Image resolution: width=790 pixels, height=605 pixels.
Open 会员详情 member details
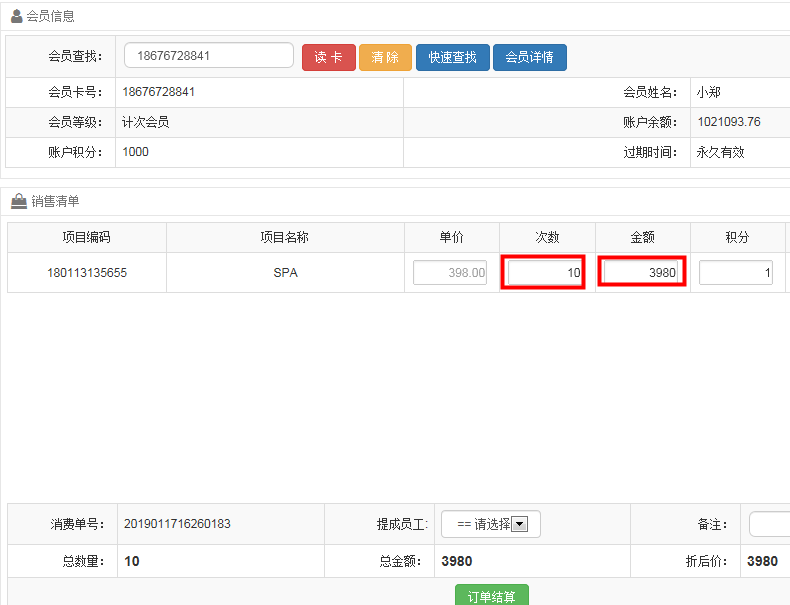[x=529, y=57]
